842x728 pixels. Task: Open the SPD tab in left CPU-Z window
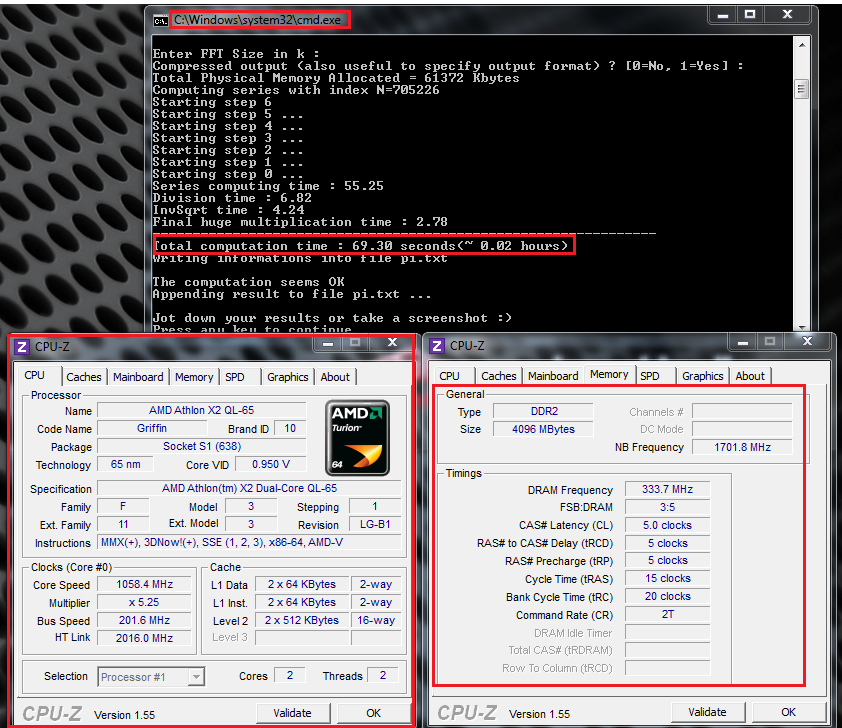coord(235,377)
